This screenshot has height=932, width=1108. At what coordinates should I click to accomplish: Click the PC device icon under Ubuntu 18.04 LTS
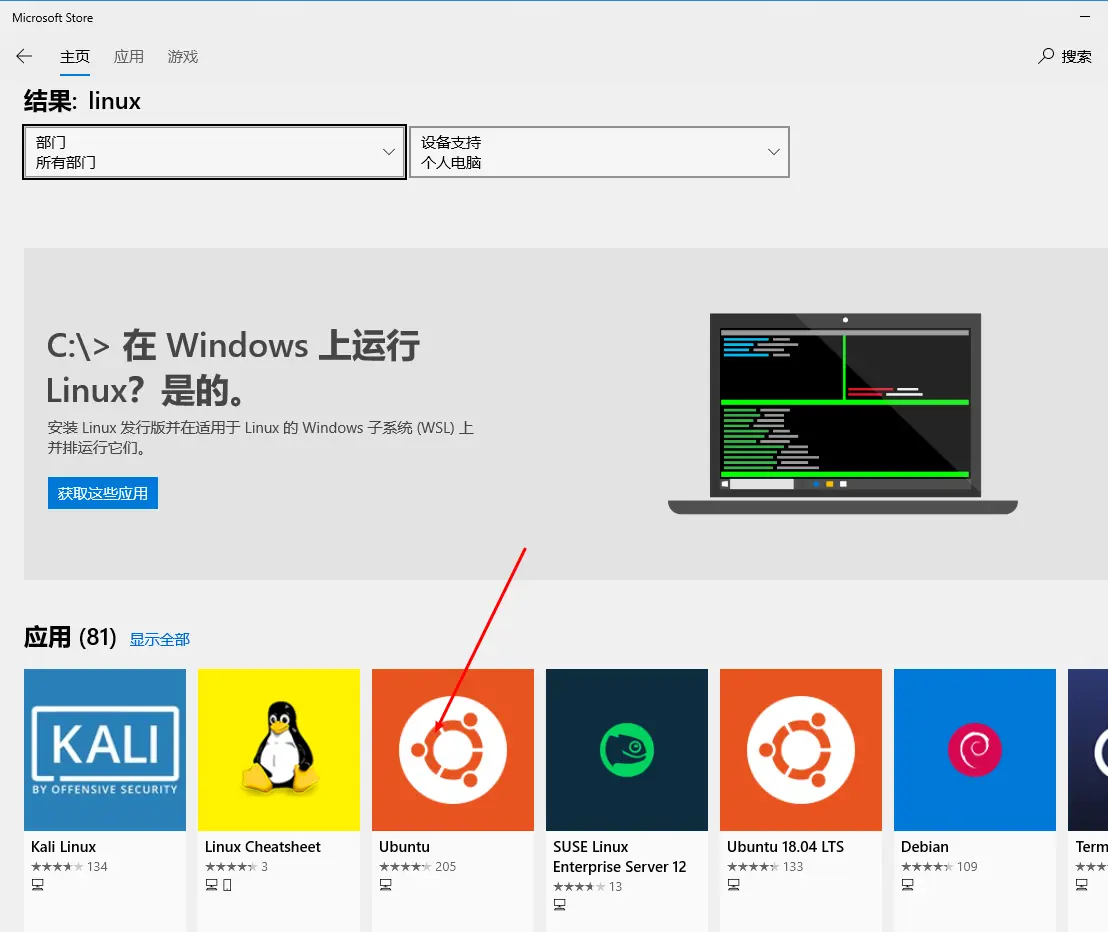733,885
